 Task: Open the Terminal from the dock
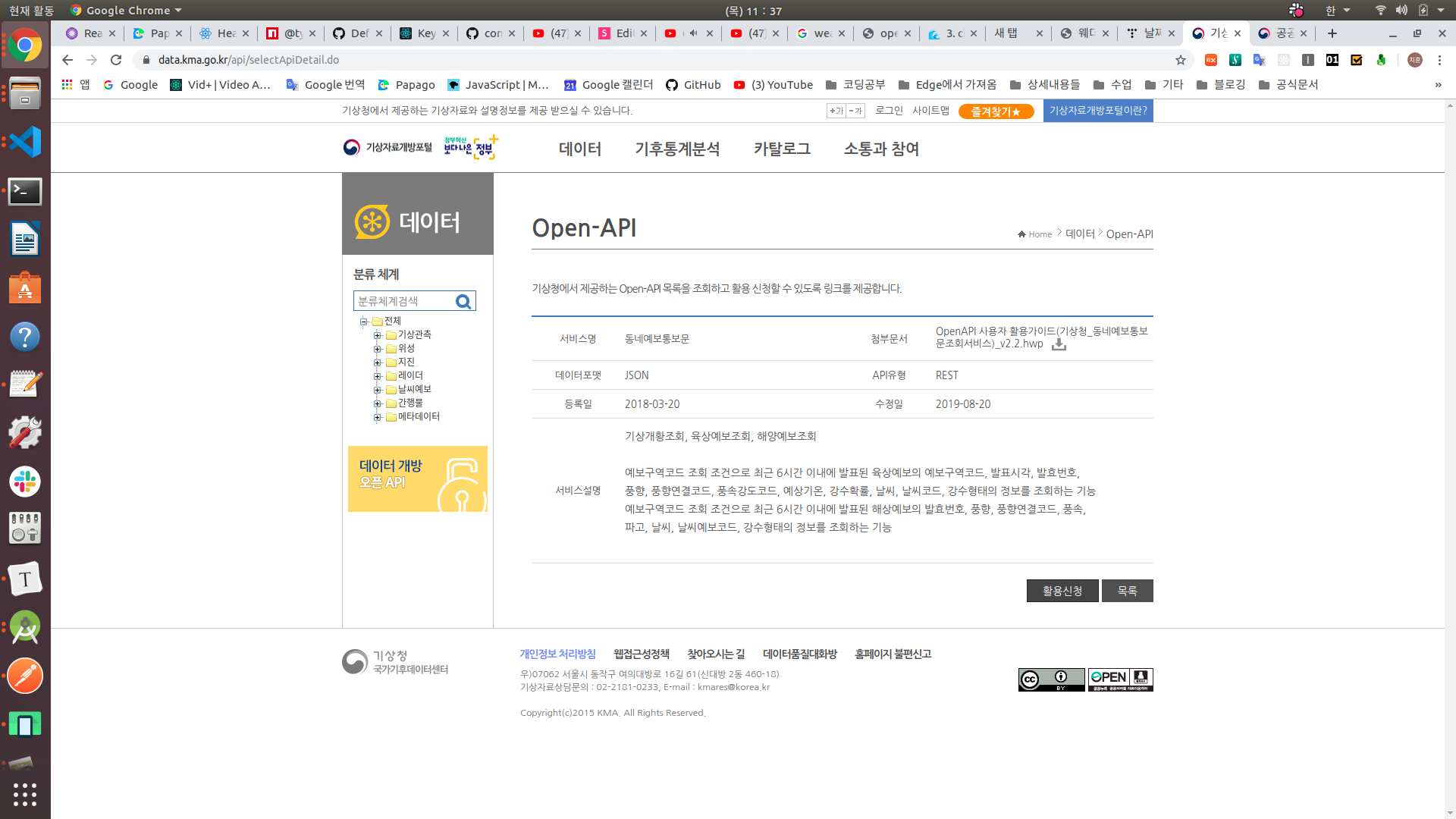point(25,191)
